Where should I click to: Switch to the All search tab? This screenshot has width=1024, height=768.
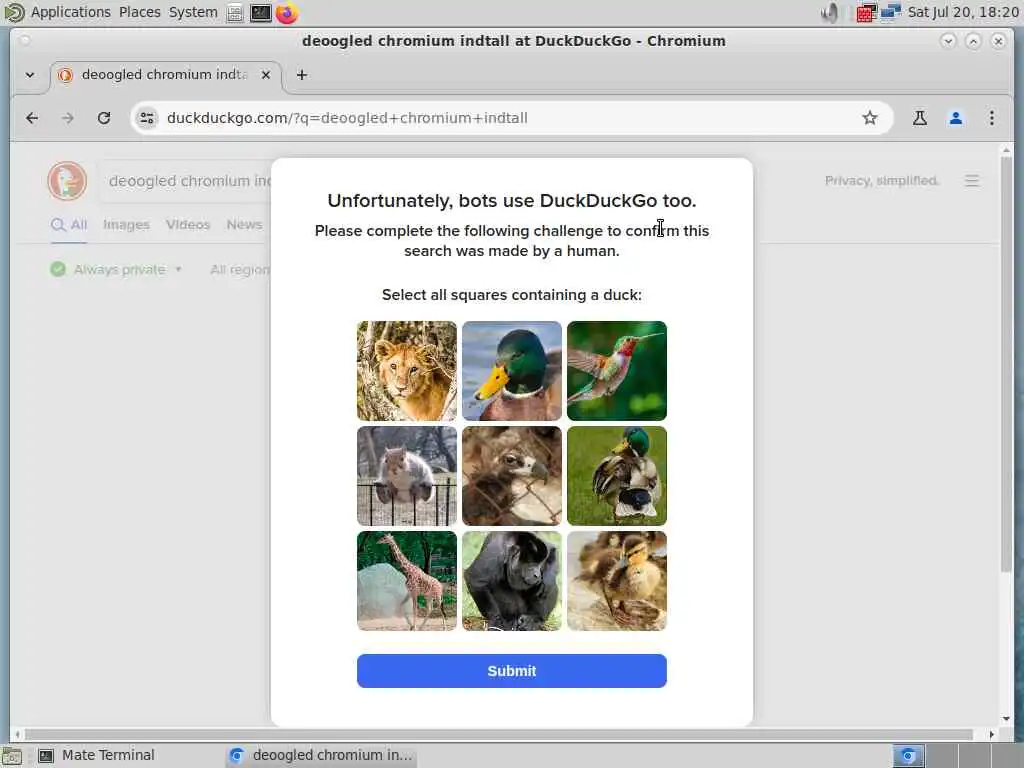click(69, 225)
